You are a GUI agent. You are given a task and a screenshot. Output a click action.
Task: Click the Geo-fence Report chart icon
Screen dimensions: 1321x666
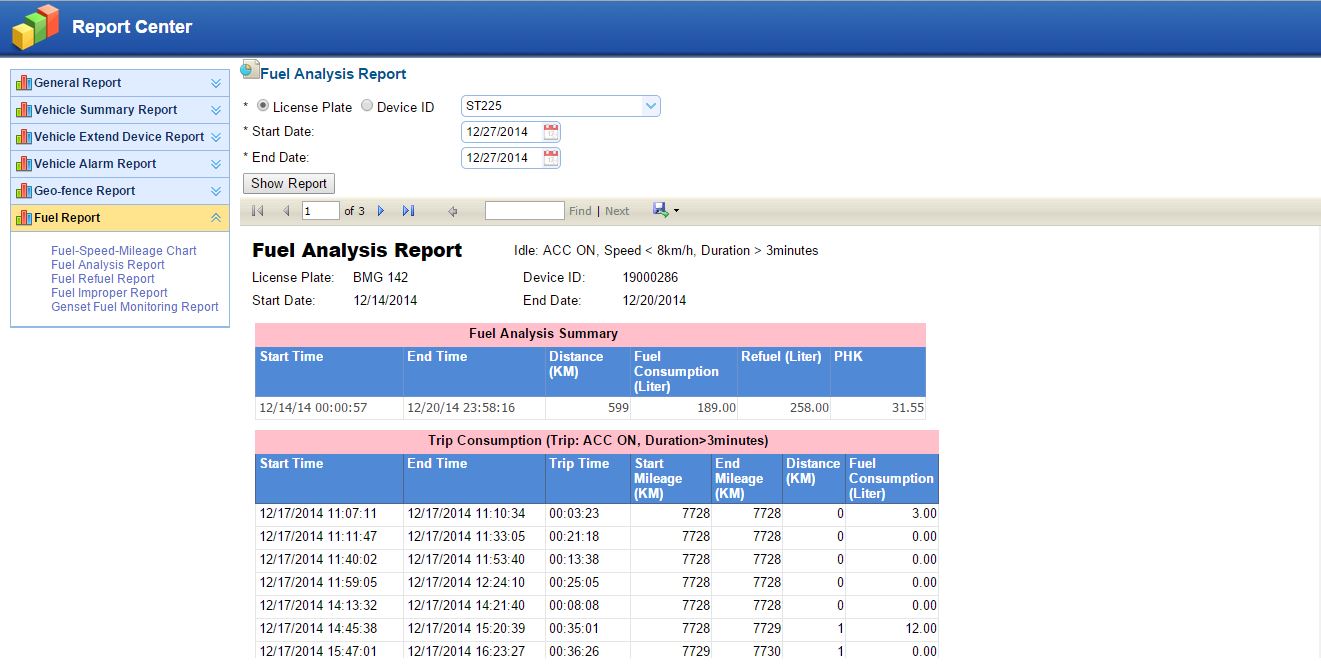24,191
